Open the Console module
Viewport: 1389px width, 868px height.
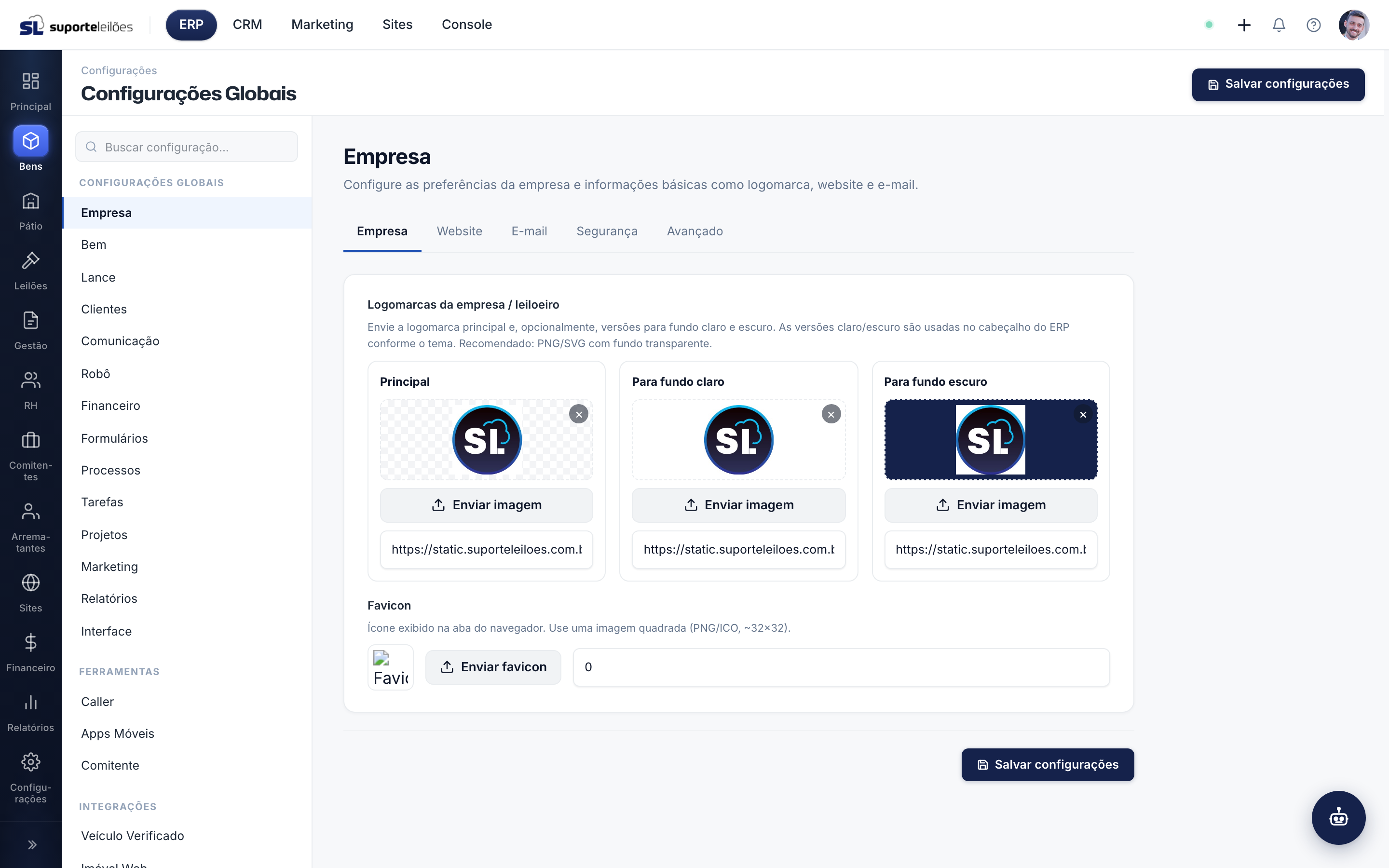[467, 25]
